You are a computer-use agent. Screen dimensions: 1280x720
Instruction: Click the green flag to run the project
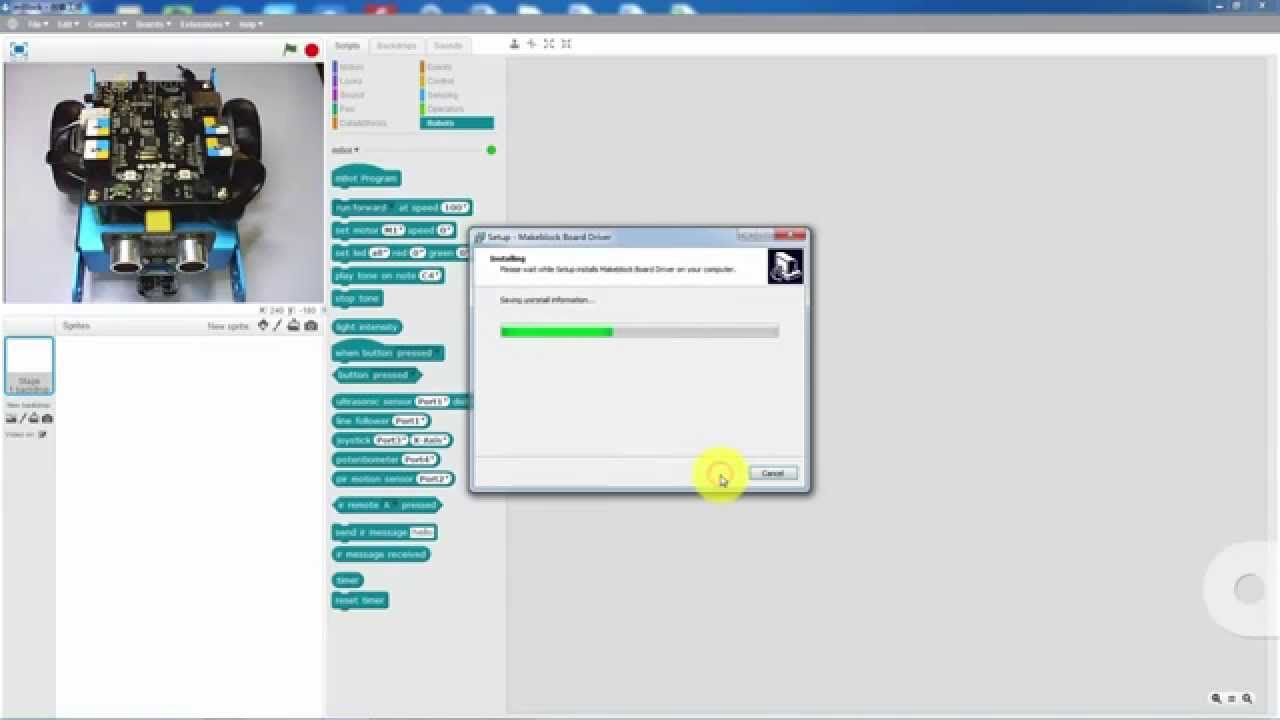click(x=290, y=49)
